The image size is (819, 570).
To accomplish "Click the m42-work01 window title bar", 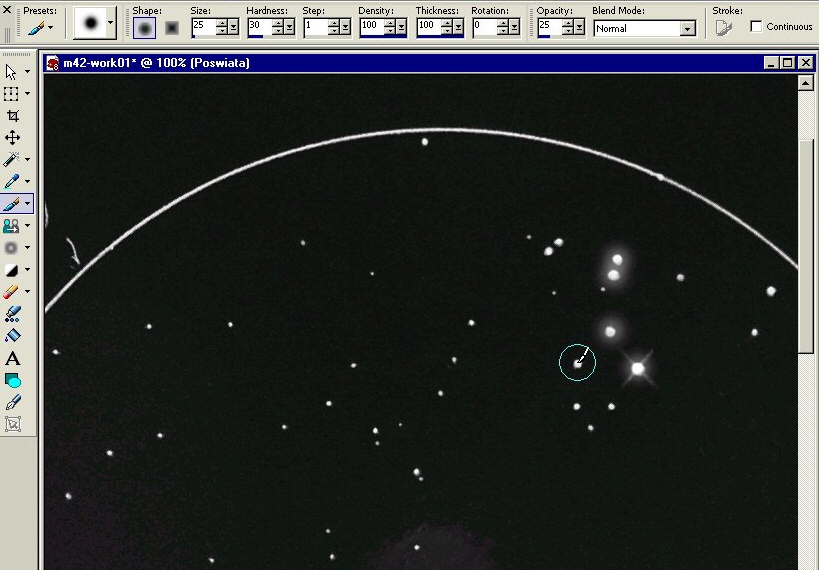I will tap(428, 63).
